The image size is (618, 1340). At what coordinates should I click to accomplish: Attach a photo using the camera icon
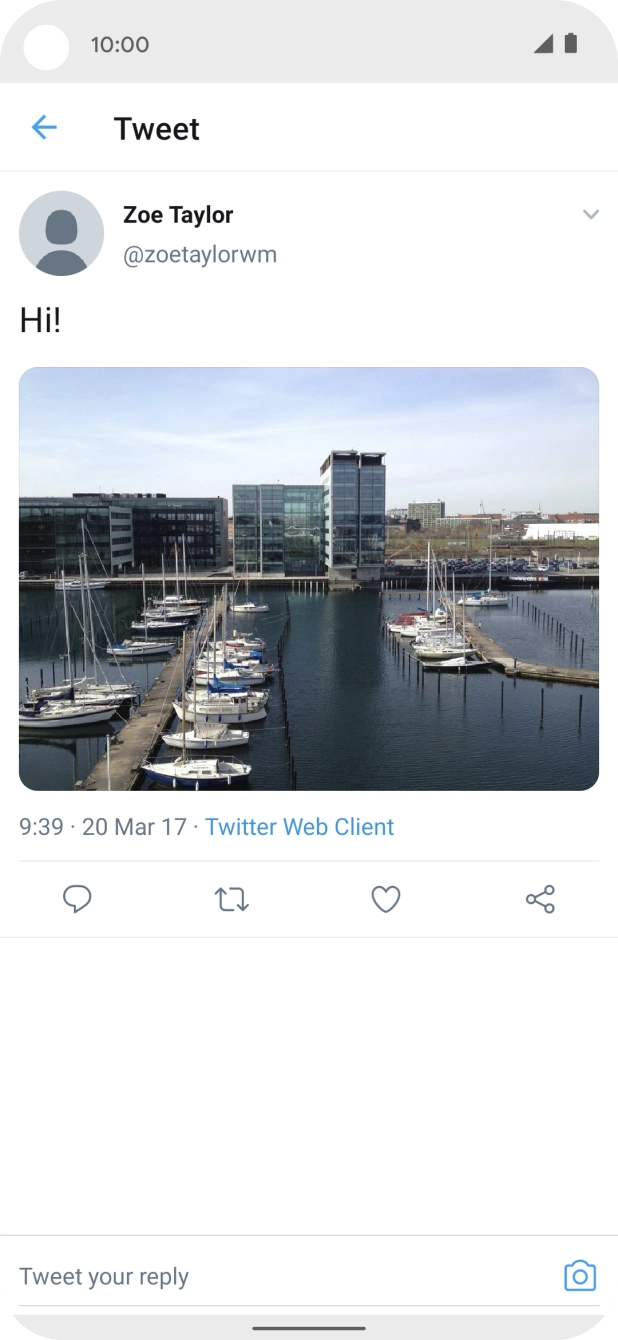[580, 1276]
